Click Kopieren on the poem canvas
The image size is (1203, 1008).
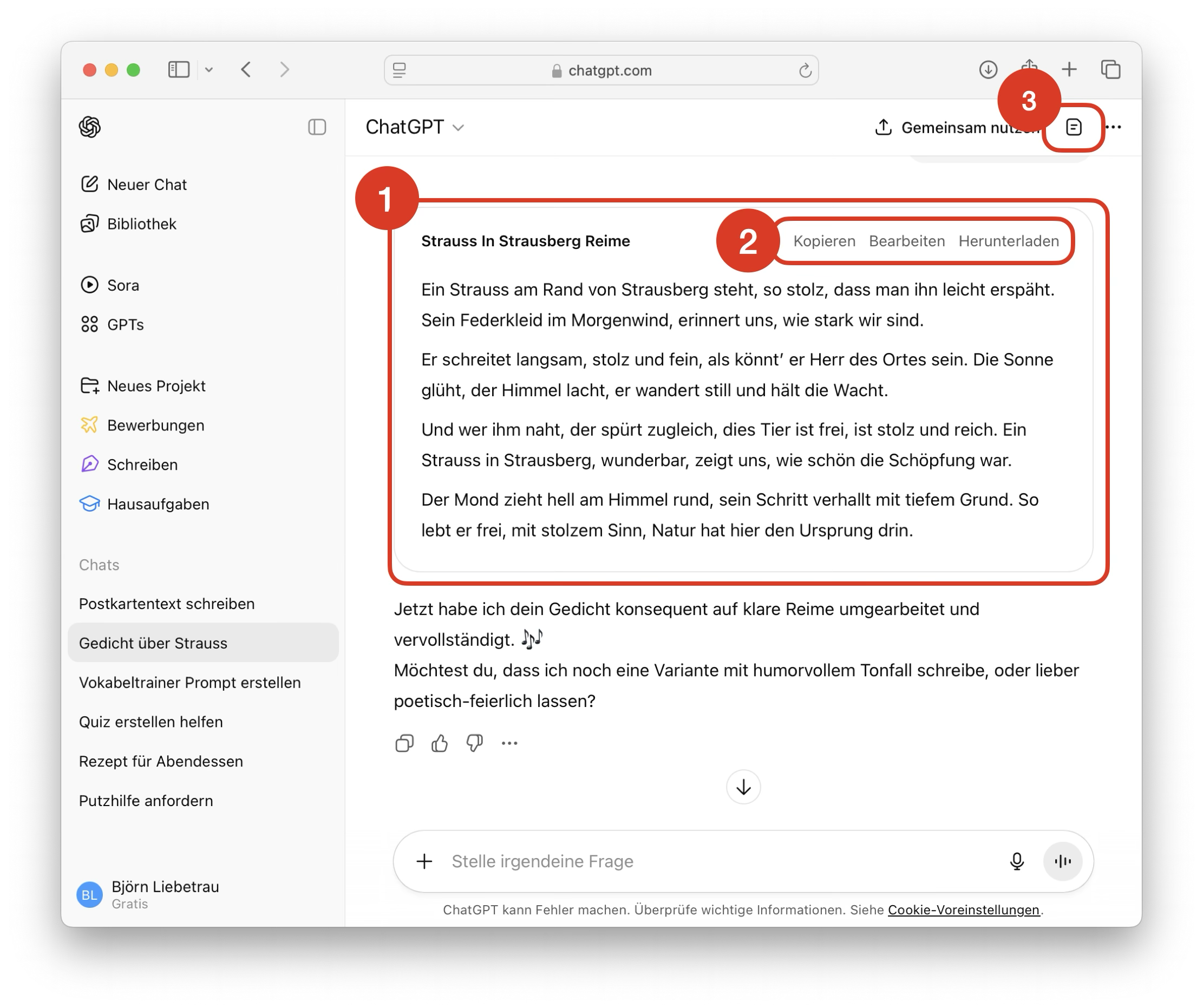coord(824,241)
